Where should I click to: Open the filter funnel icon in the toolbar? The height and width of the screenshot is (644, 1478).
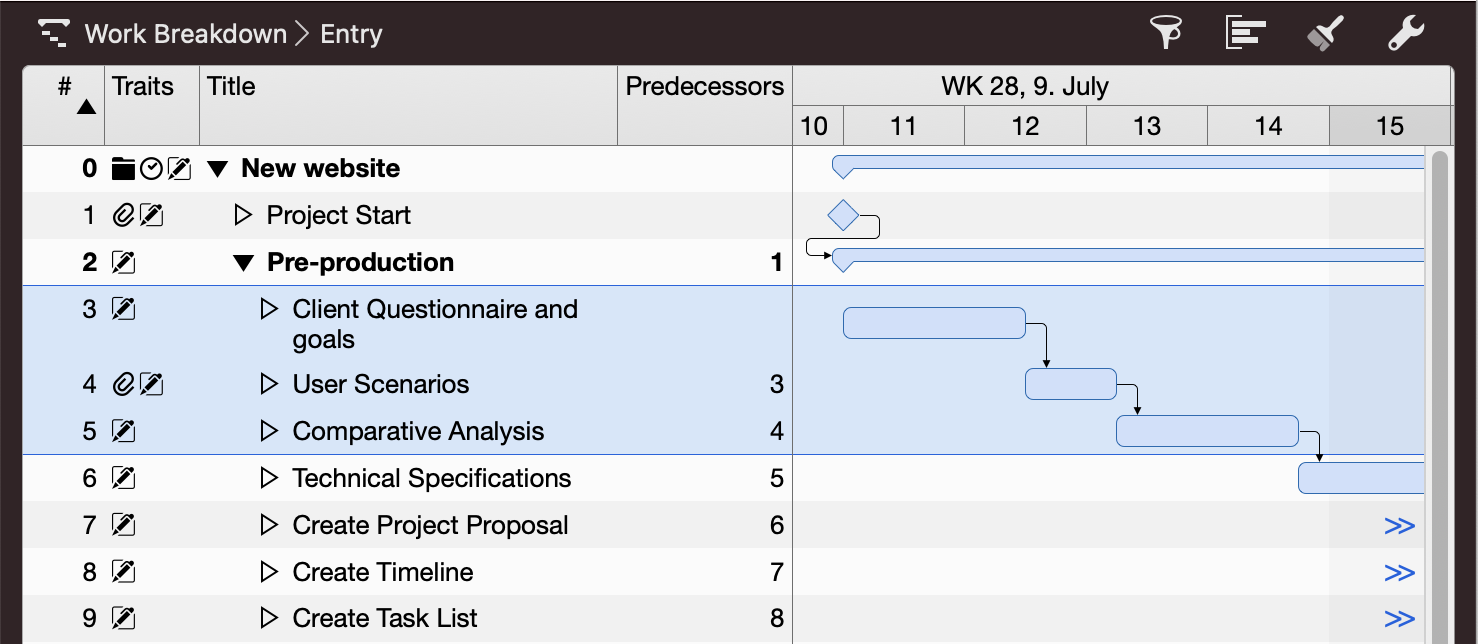(x=1167, y=33)
